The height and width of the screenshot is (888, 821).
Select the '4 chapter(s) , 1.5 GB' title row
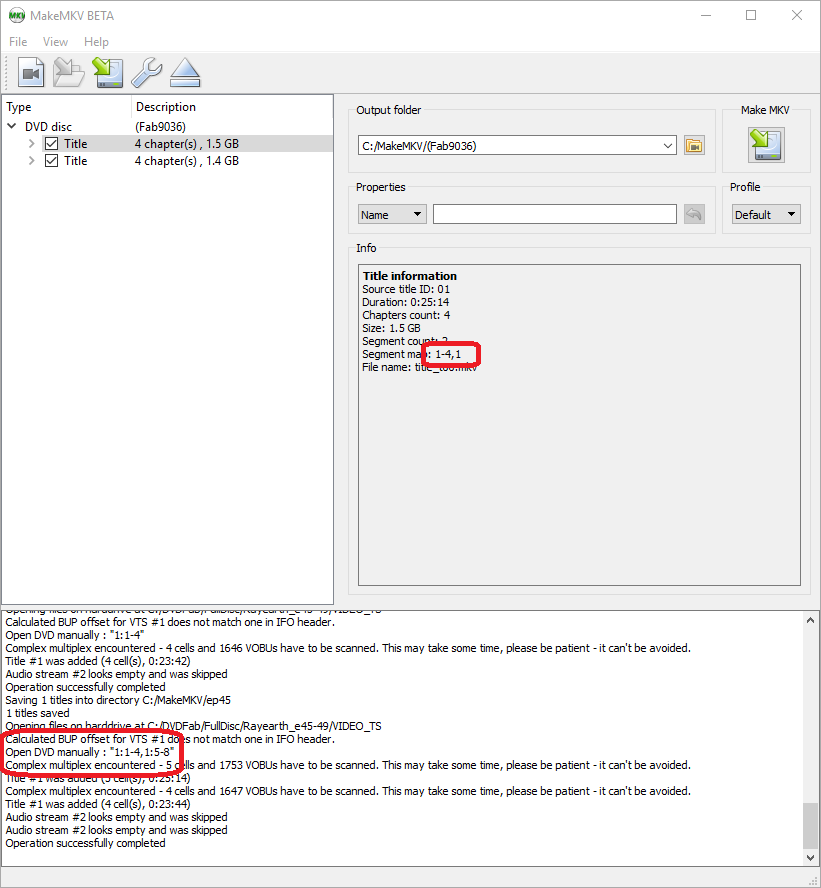(x=168, y=144)
